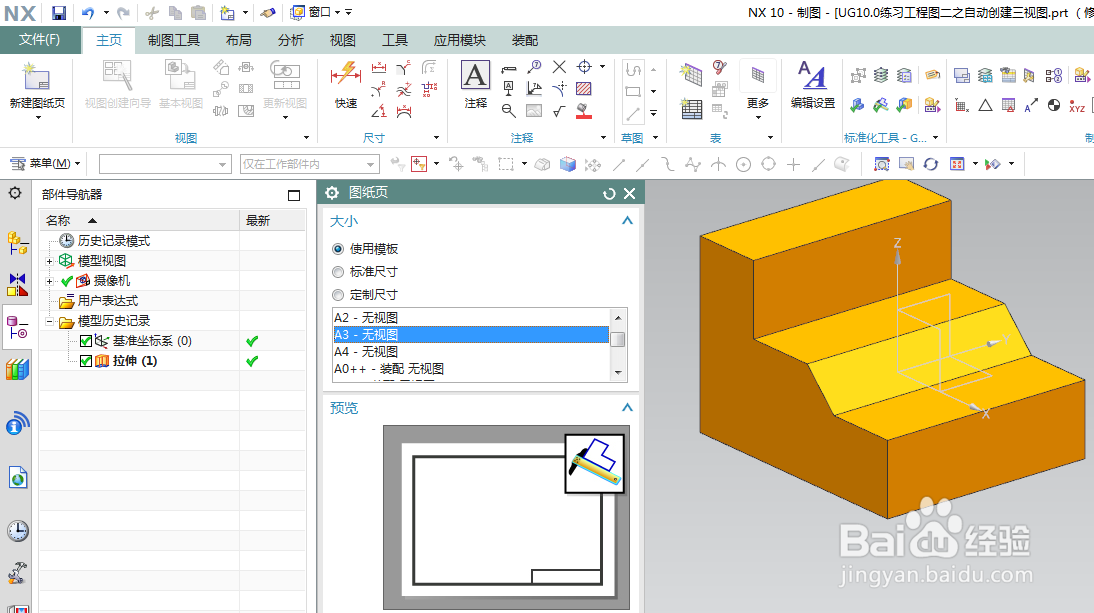Select the Use Template (使用模板) radio button
Image resolution: width=1094 pixels, height=613 pixels.
338,249
